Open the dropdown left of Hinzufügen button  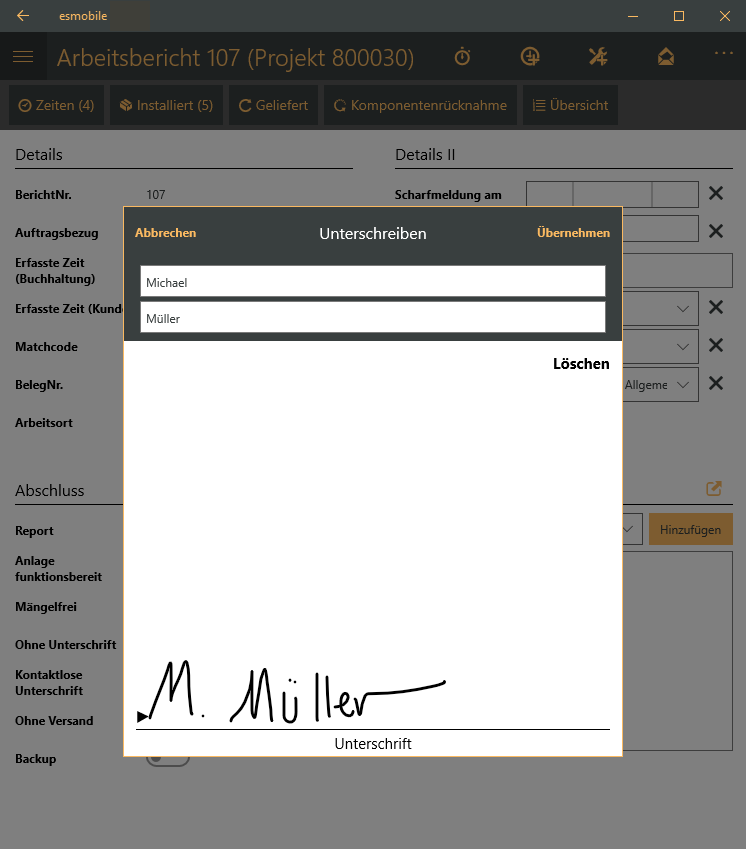(x=630, y=529)
